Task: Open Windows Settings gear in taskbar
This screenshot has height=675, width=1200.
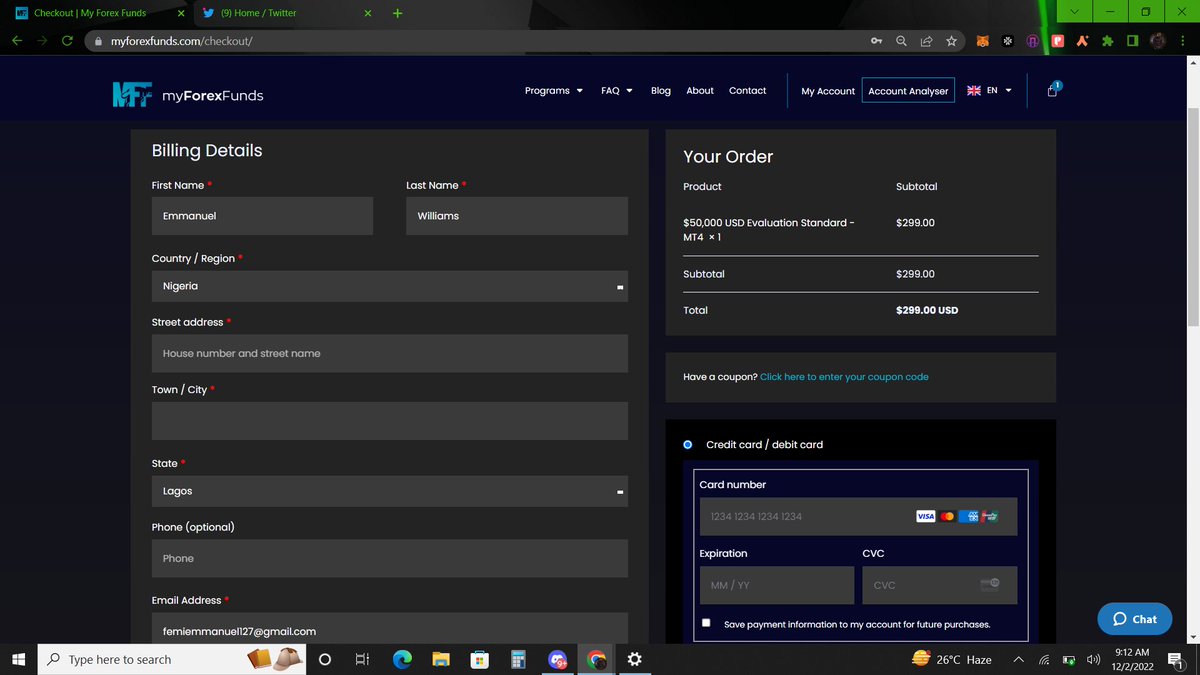Action: pos(634,659)
